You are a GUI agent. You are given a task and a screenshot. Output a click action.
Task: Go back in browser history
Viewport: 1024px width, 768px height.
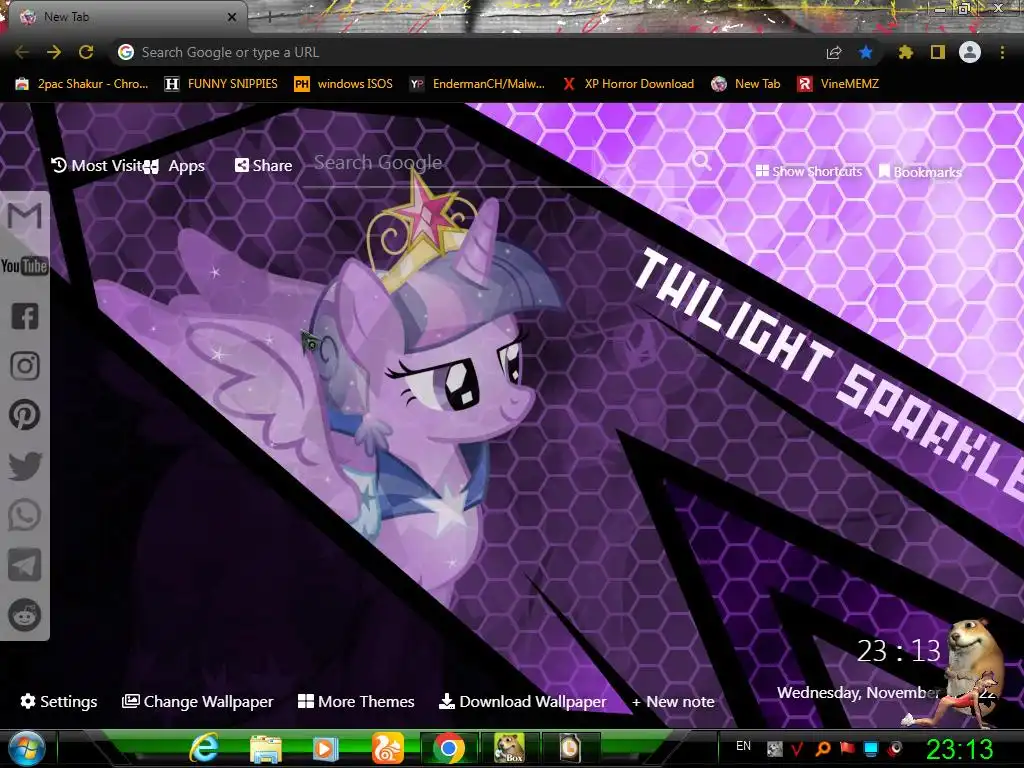(x=22, y=52)
